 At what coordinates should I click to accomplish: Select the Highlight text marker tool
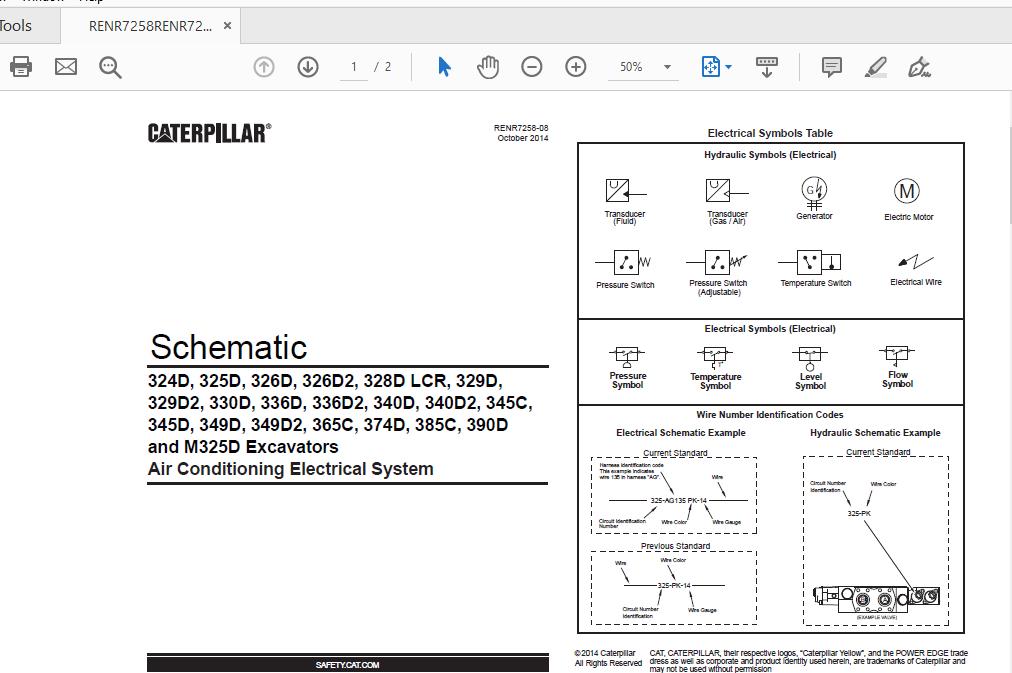876,66
